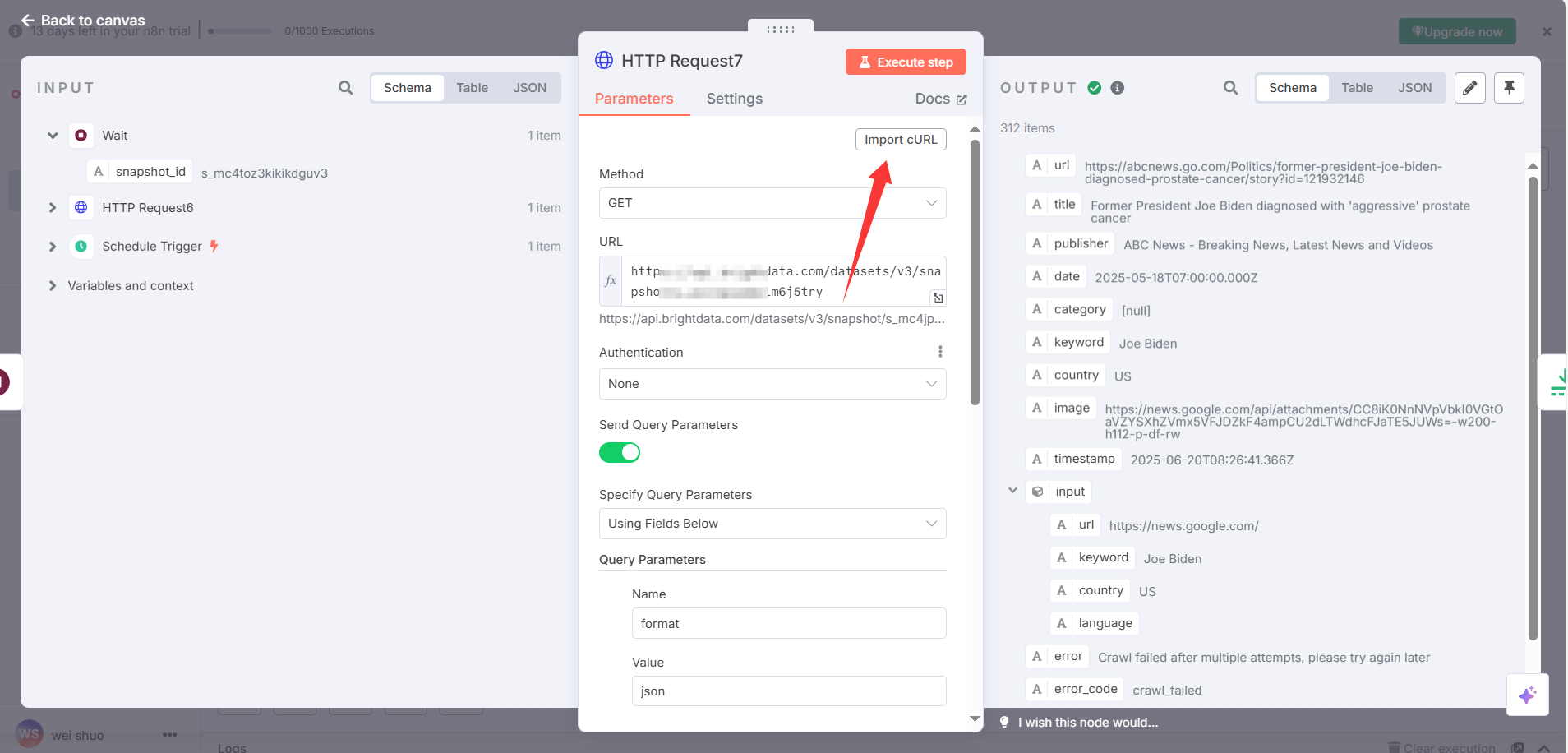Open the AI assistant sparkle button

point(1528,695)
